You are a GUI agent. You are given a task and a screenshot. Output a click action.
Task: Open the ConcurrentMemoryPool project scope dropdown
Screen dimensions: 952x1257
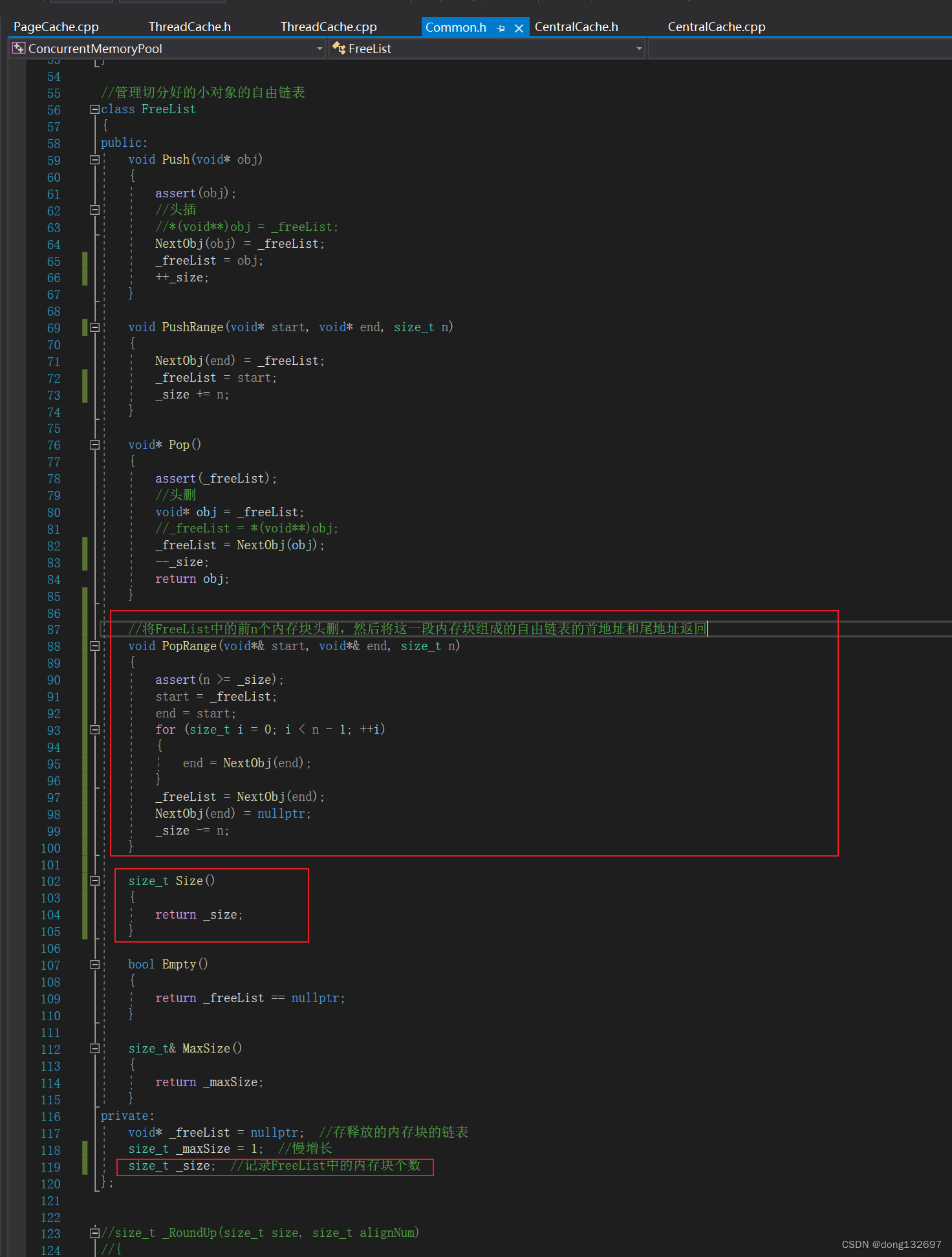319,49
